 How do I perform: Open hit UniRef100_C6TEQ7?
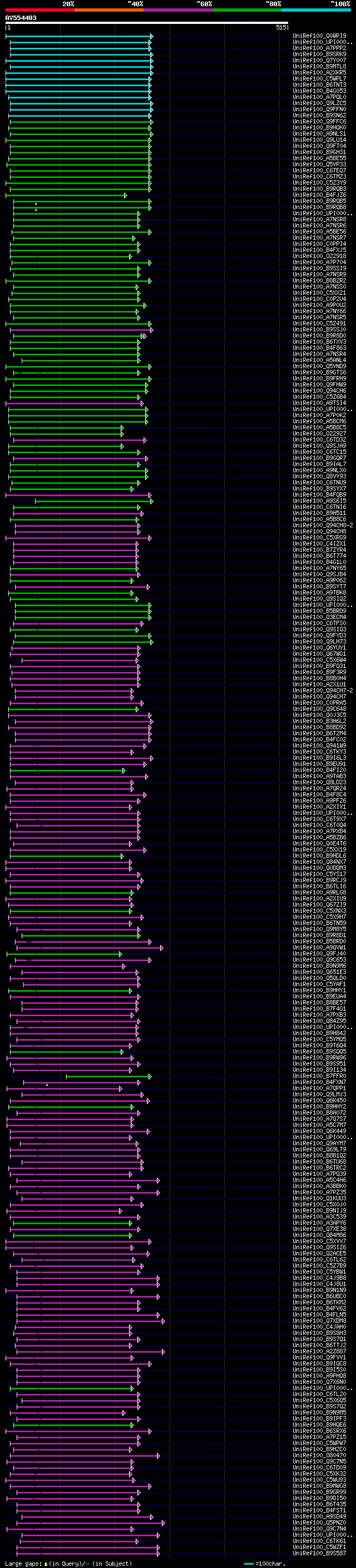(319, 170)
